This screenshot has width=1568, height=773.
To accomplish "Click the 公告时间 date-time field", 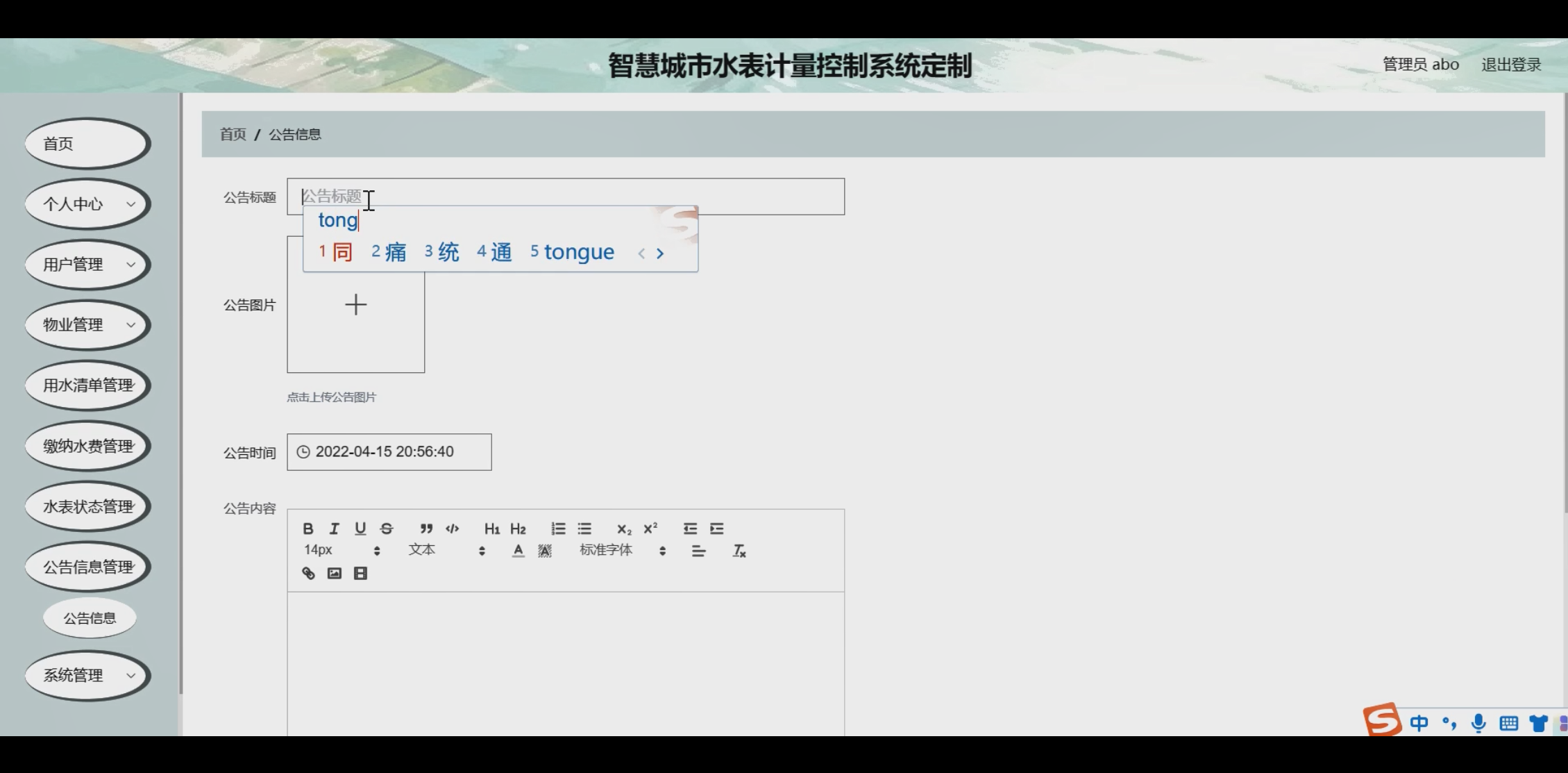I will 389,452.
